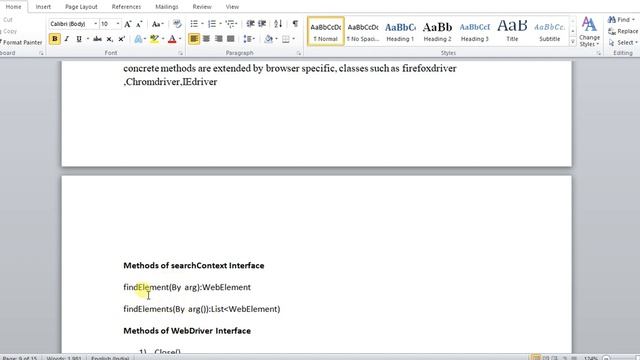Click Change Styles icon
Viewport: 640px width, 360px height.
[x=589, y=32]
